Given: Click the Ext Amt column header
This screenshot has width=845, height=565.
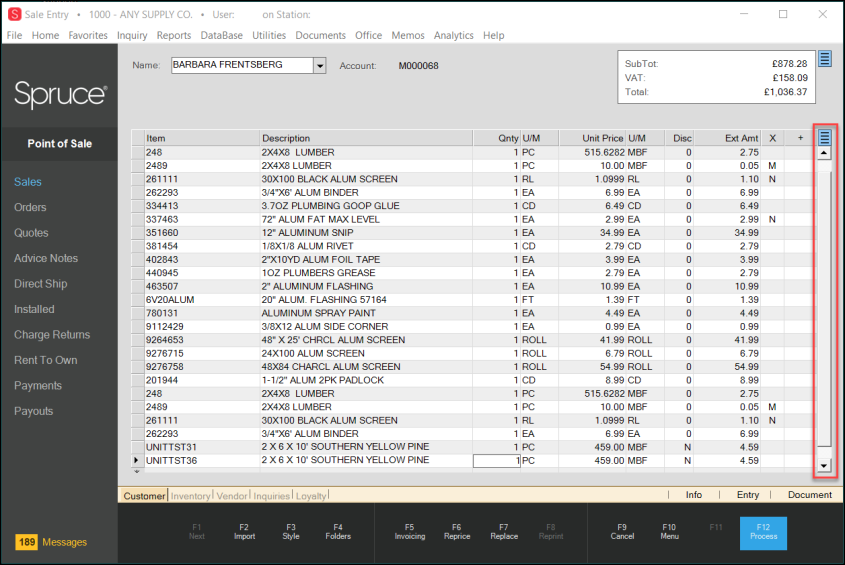Looking at the screenshot, I should tap(728, 138).
